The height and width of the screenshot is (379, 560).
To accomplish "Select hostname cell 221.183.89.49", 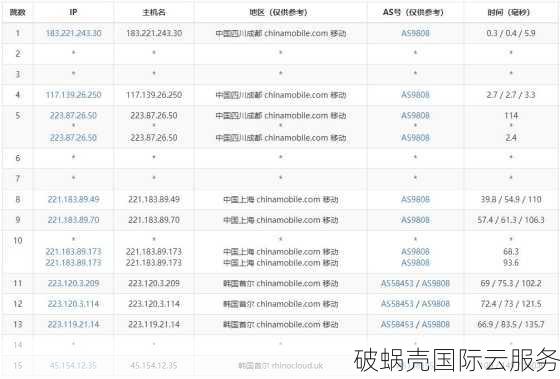I will click(154, 199).
